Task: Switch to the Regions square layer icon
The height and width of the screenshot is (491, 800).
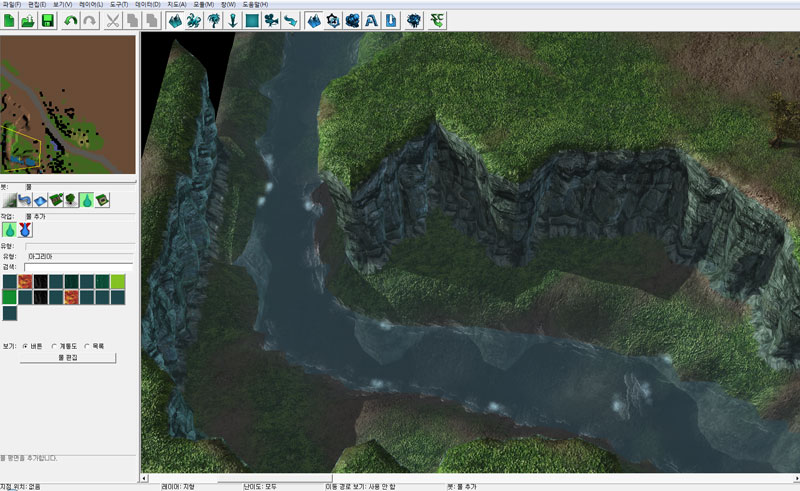Action: (x=252, y=21)
